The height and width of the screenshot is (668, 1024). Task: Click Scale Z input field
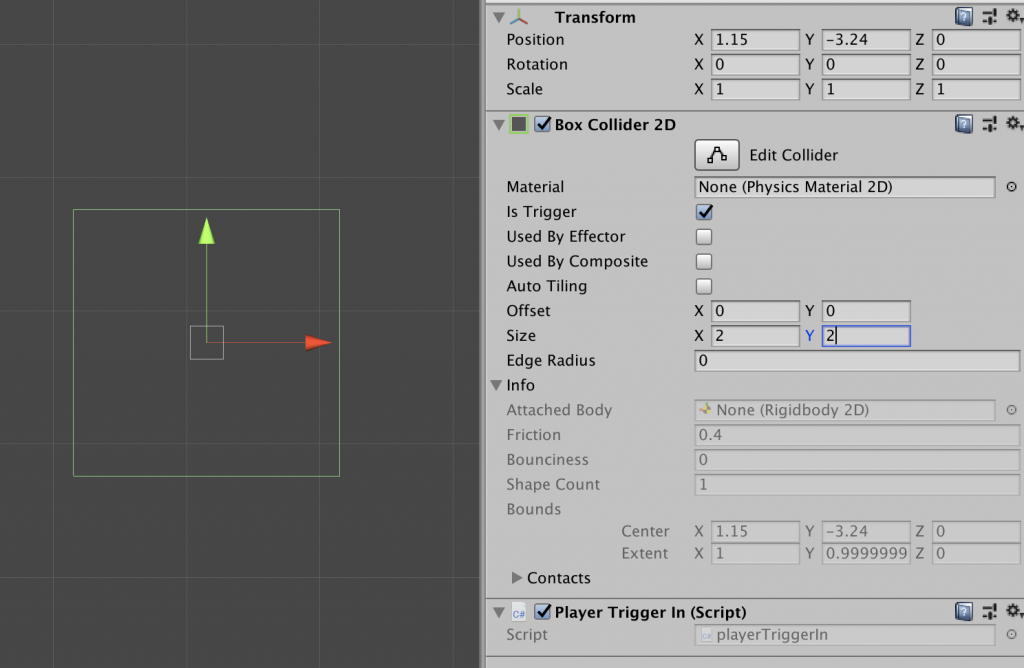[976, 89]
